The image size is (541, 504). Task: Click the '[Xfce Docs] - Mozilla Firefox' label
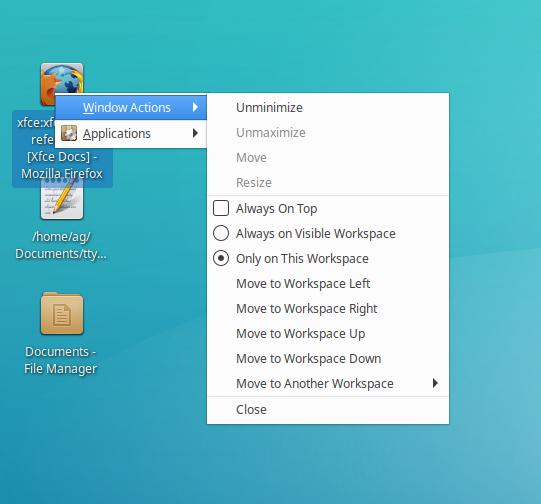tap(62, 165)
